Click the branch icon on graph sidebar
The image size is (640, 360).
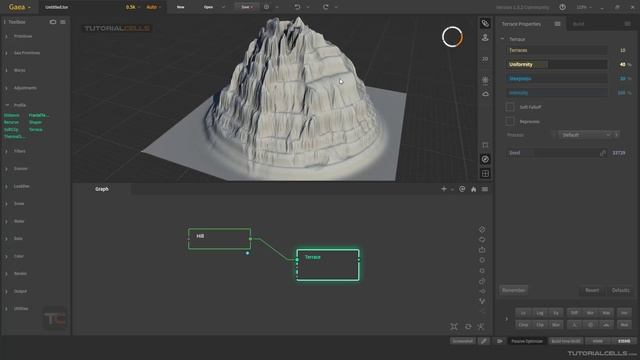(482, 301)
